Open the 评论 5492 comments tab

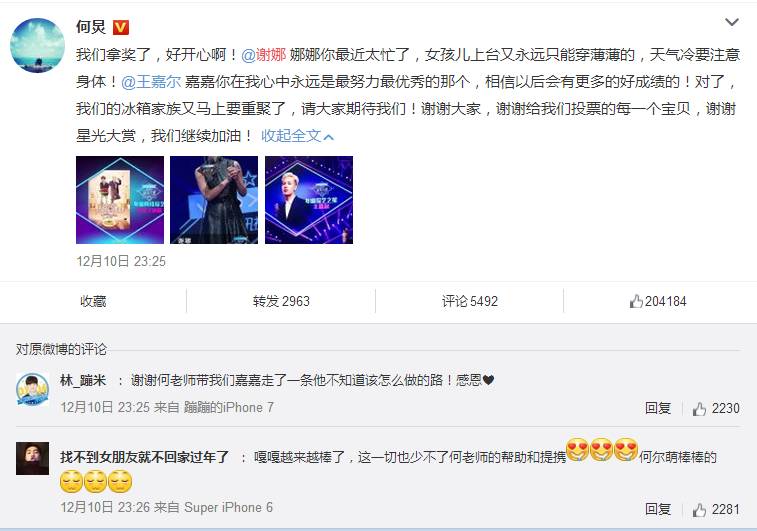pyautogui.click(x=469, y=301)
